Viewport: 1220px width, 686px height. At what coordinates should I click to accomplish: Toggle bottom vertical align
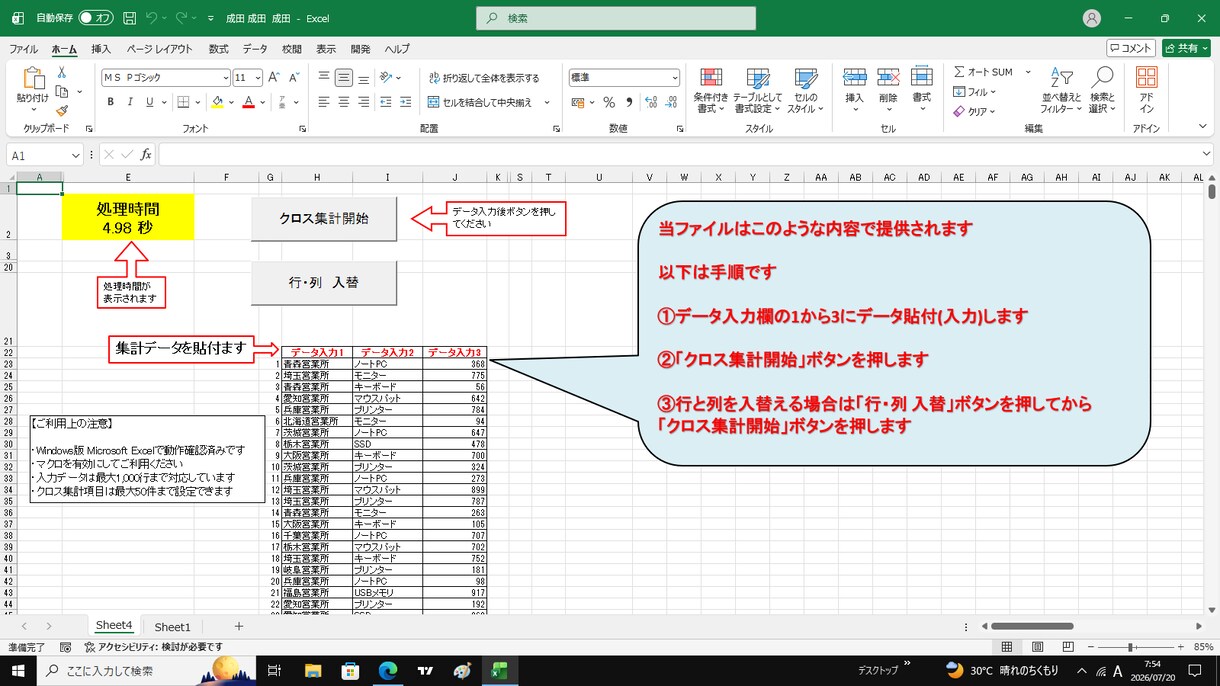point(363,77)
